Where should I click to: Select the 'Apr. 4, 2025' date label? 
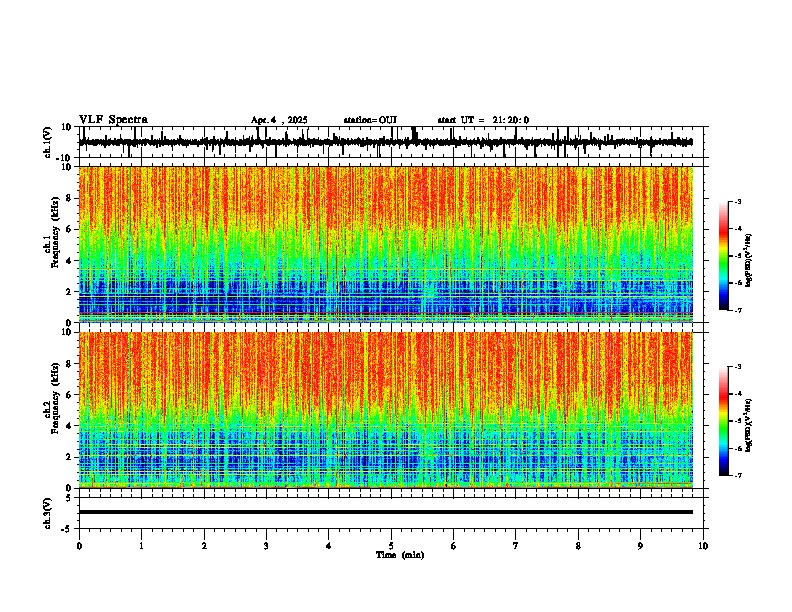click(x=279, y=120)
